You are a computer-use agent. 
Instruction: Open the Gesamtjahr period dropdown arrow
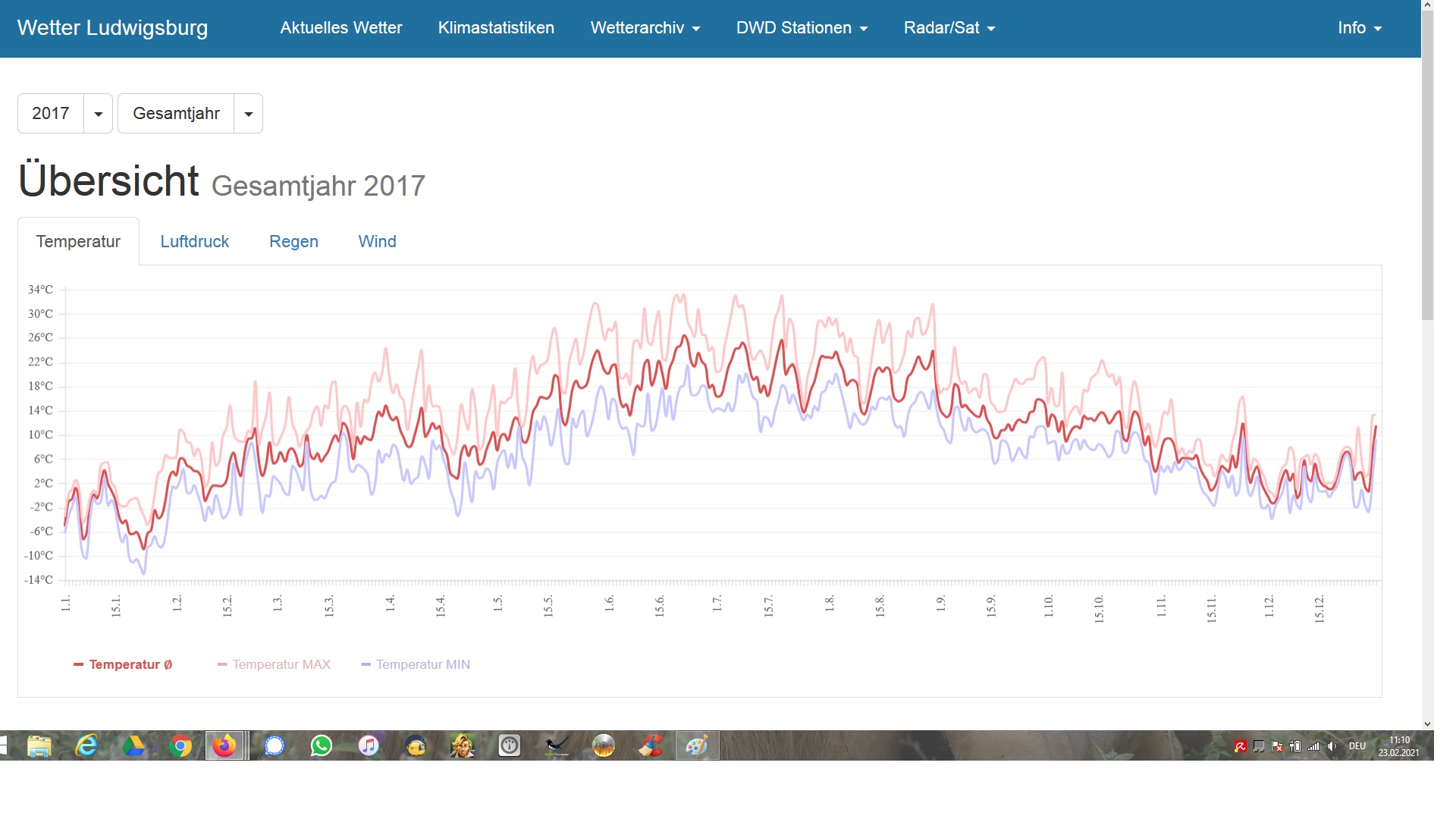pos(248,114)
